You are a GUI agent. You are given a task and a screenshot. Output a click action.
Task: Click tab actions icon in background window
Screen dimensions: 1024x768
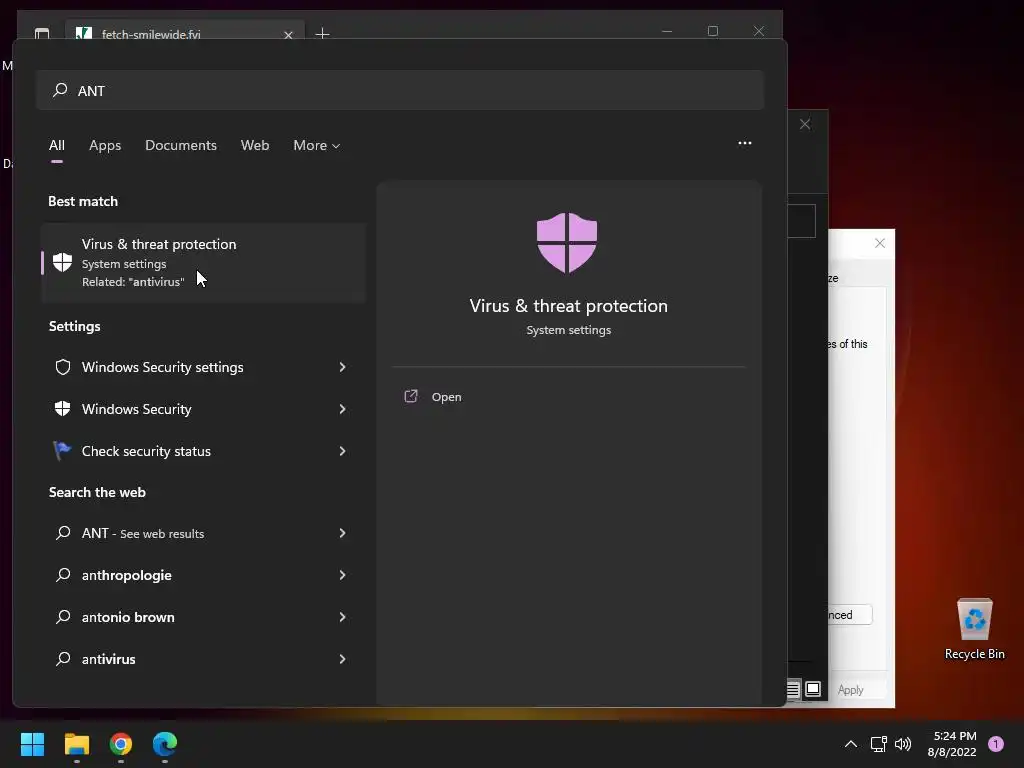point(42,33)
